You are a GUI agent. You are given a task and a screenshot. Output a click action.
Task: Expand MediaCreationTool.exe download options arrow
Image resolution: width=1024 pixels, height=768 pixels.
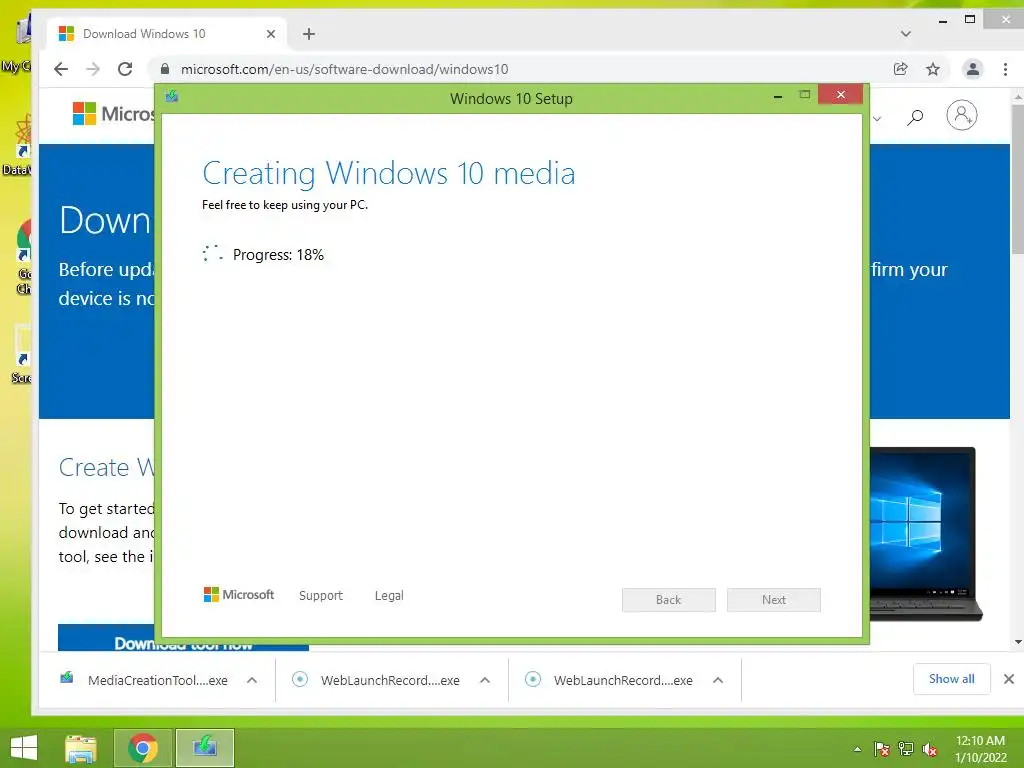(x=252, y=680)
